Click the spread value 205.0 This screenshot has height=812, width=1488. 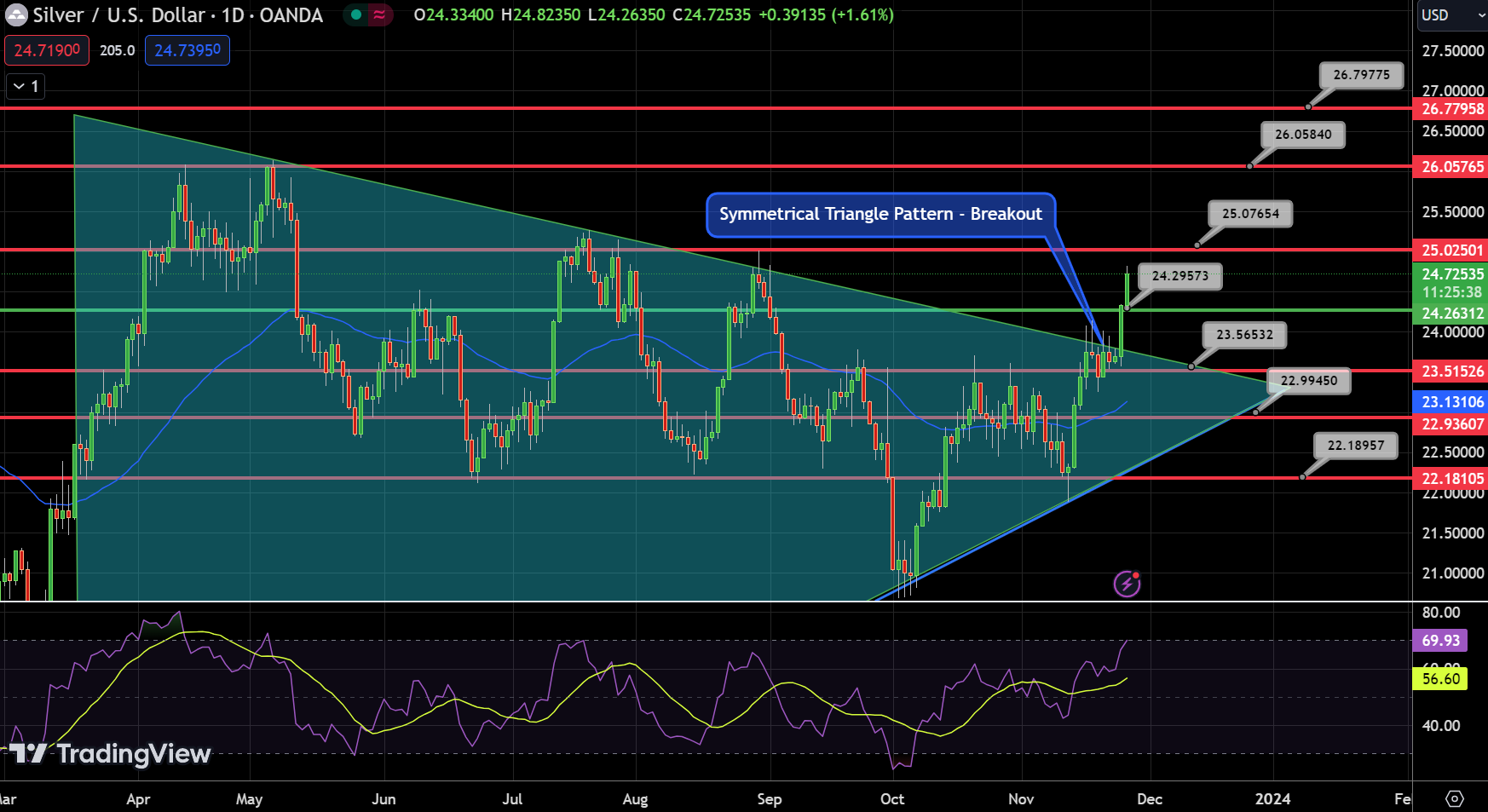118,50
